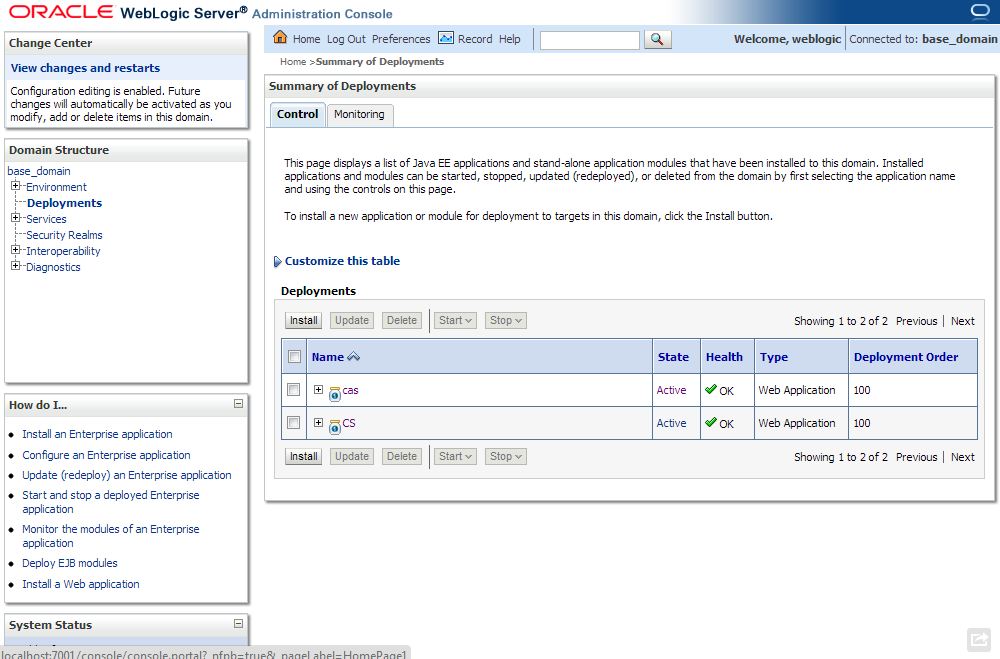Select the cas web application icon
The image size is (1000, 659).
tap(334, 391)
